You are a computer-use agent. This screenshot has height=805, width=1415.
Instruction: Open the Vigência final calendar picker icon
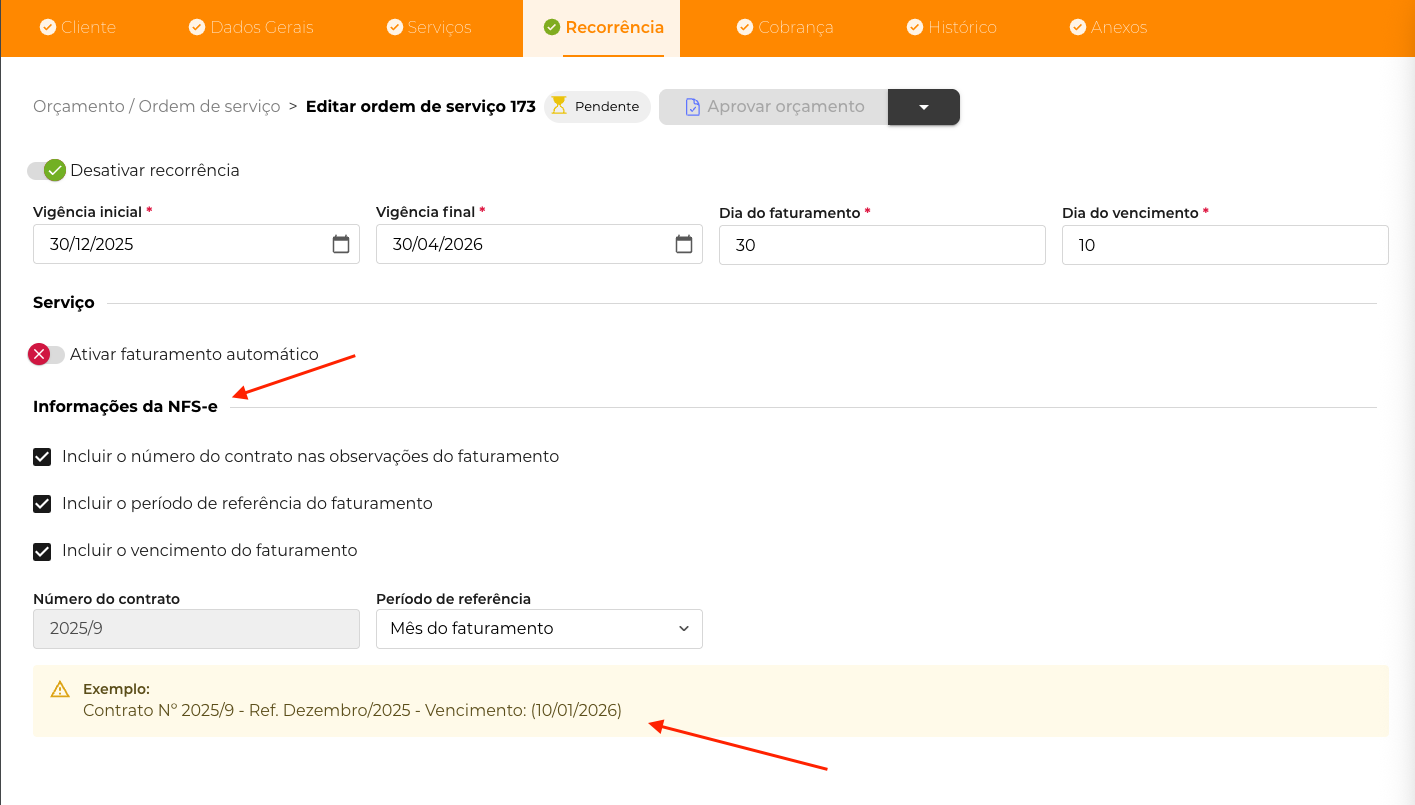684,244
